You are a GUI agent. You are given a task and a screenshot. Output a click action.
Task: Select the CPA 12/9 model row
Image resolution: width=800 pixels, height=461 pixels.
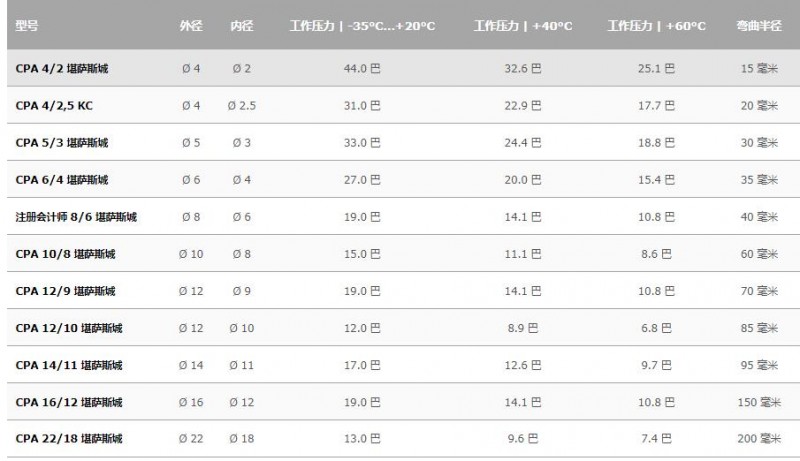(x=403, y=291)
